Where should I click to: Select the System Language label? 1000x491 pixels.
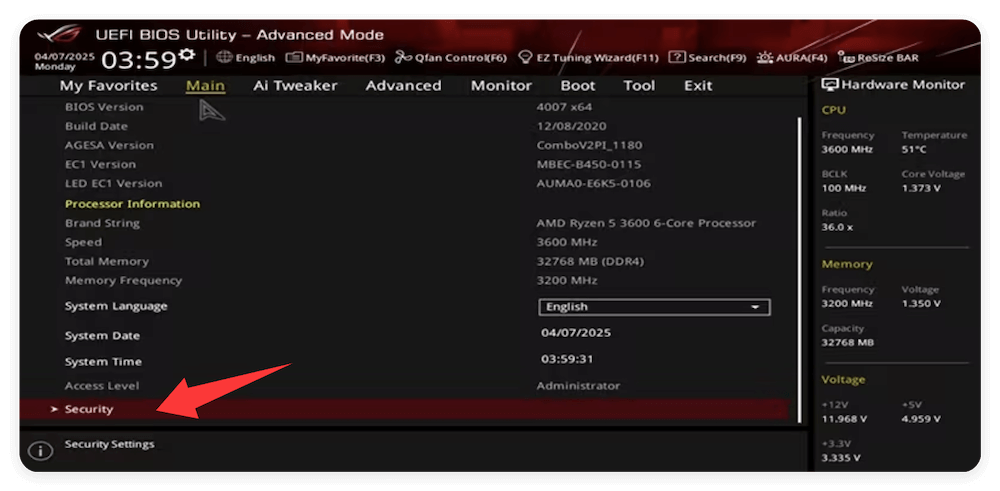click(116, 306)
